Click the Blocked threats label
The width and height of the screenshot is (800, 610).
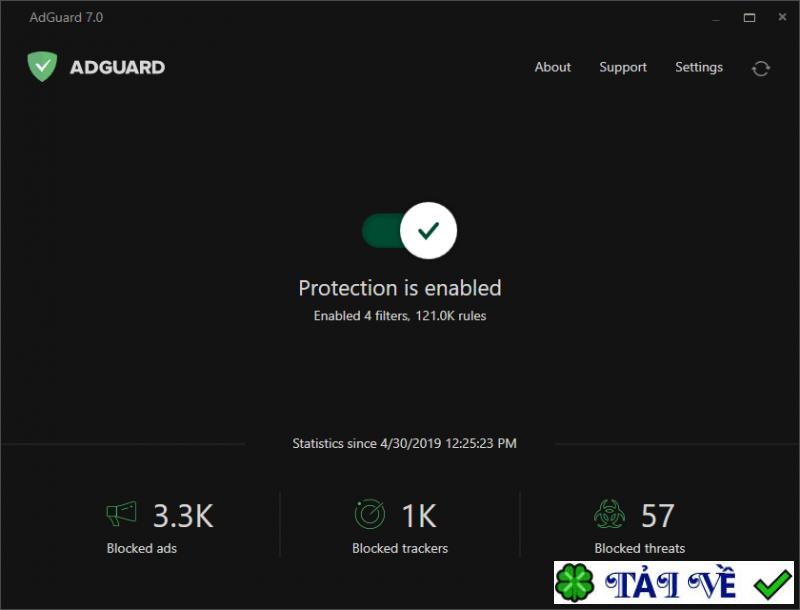[x=640, y=548]
